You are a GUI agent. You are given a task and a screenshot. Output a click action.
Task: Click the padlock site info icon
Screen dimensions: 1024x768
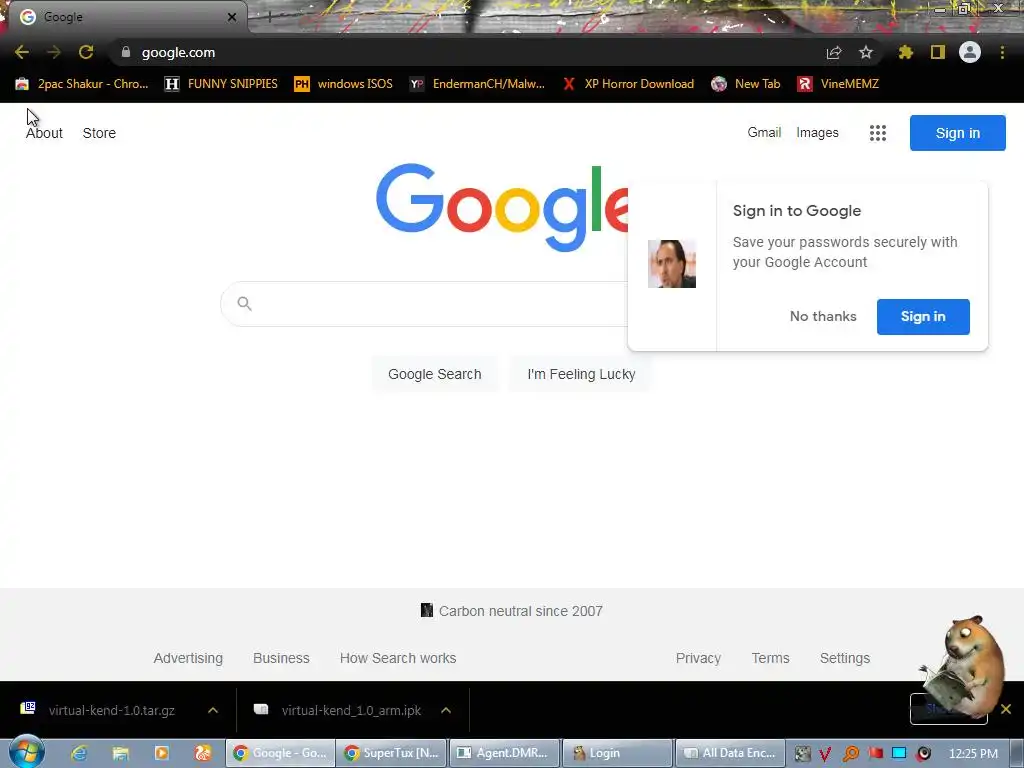pos(126,52)
